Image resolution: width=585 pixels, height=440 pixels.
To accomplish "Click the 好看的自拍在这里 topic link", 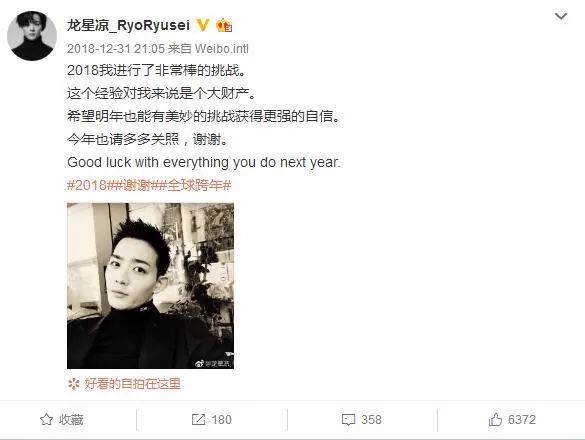I will tap(132, 384).
